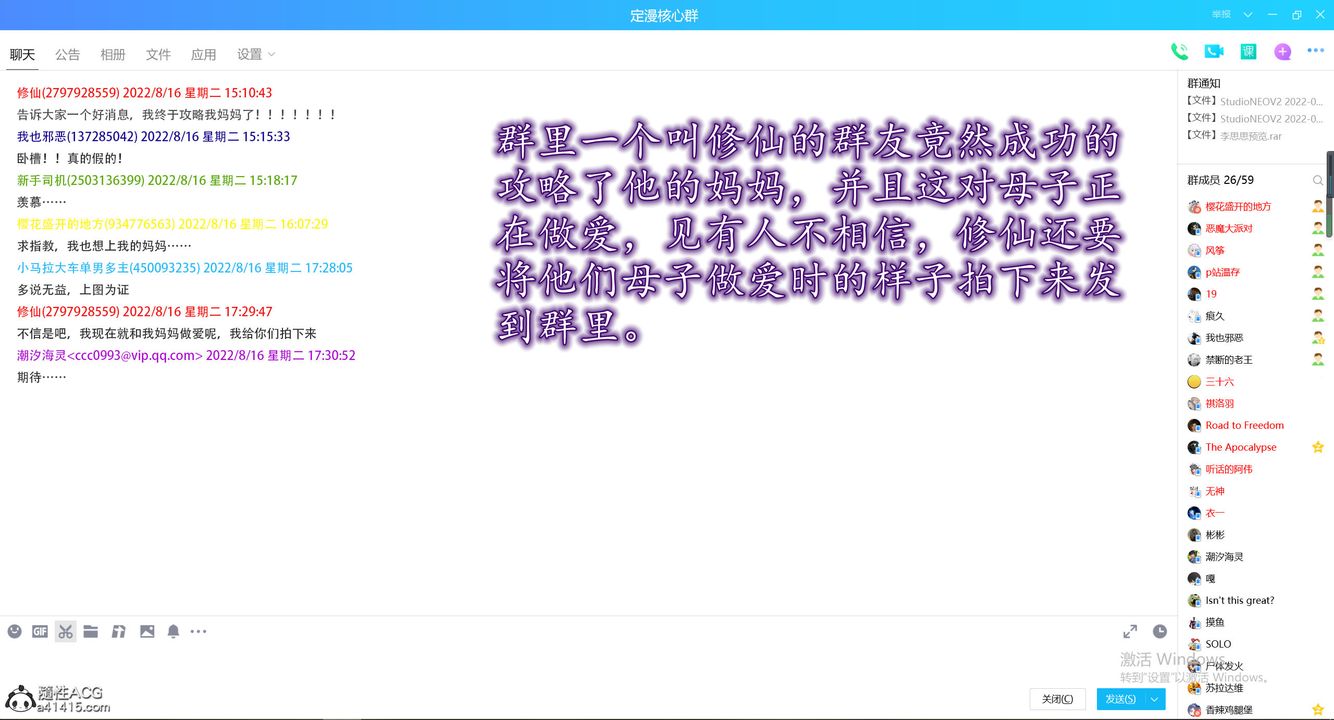The height and width of the screenshot is (720, 1334).
Task: Open the GIF sticker panel
Action: click(x=40, y=631)
